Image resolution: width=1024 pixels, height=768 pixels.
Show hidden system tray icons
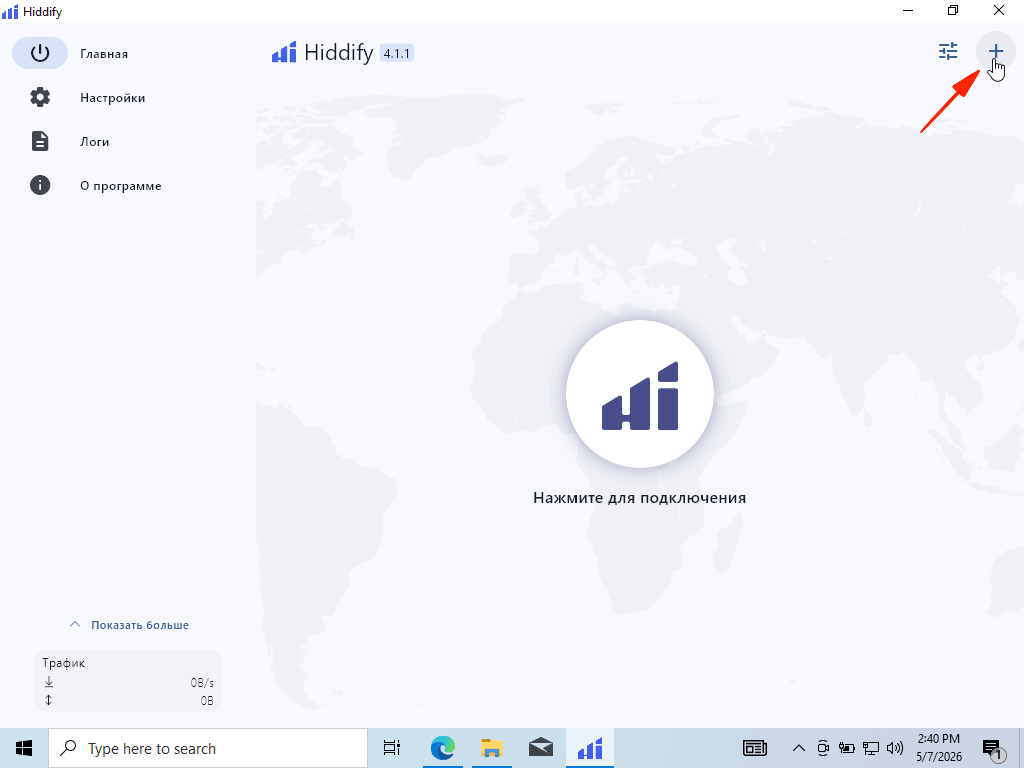pos(798,748)
